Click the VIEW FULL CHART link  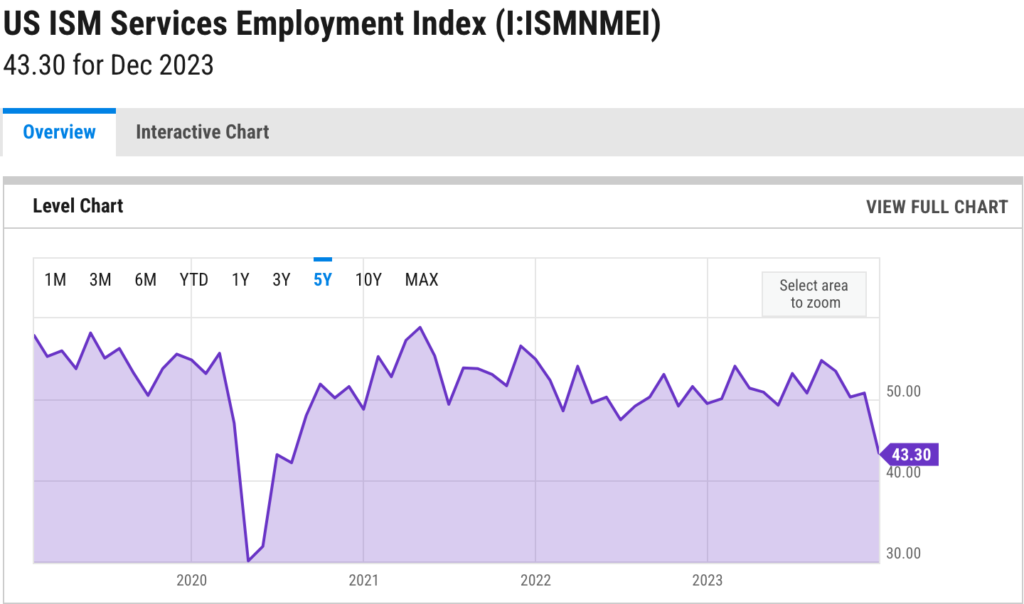click(936, 207)
